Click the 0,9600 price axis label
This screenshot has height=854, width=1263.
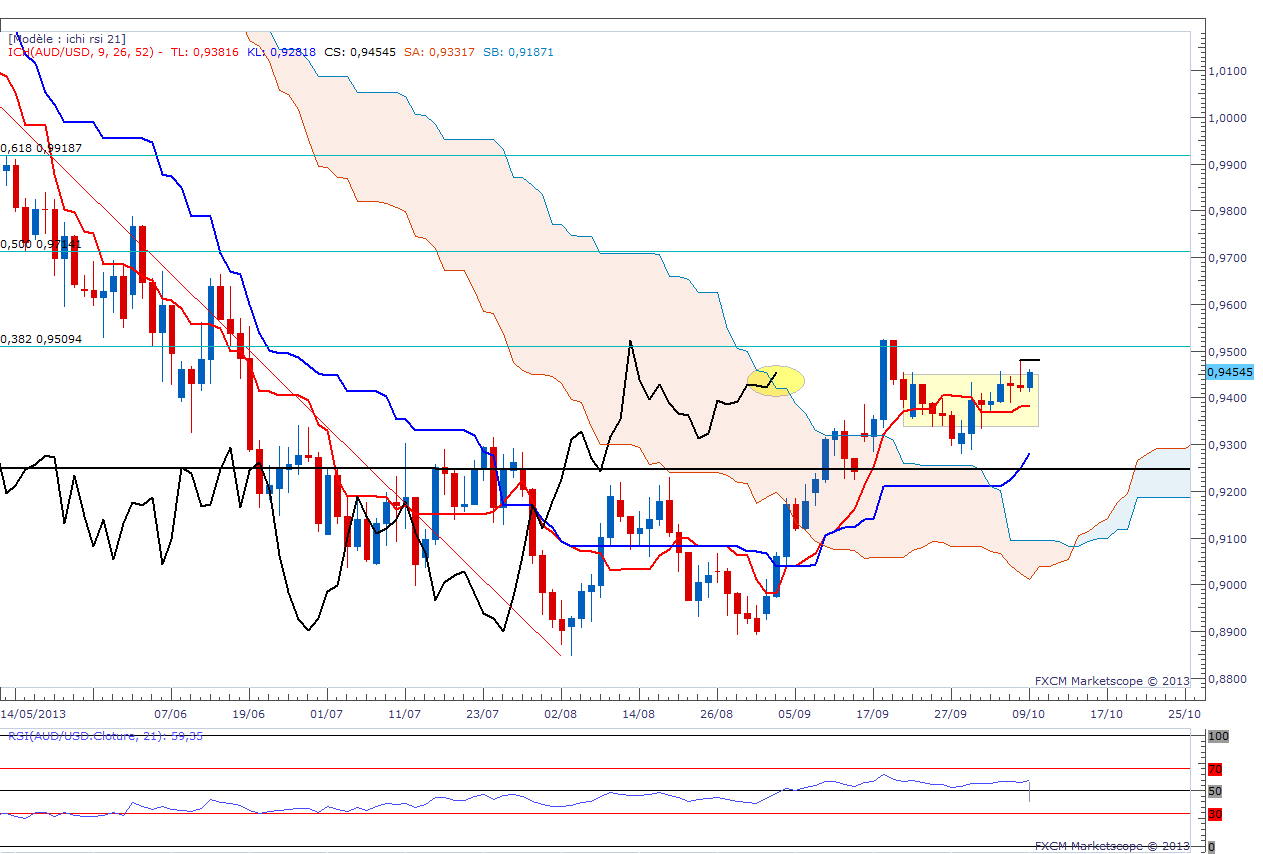coord(1228,305)
